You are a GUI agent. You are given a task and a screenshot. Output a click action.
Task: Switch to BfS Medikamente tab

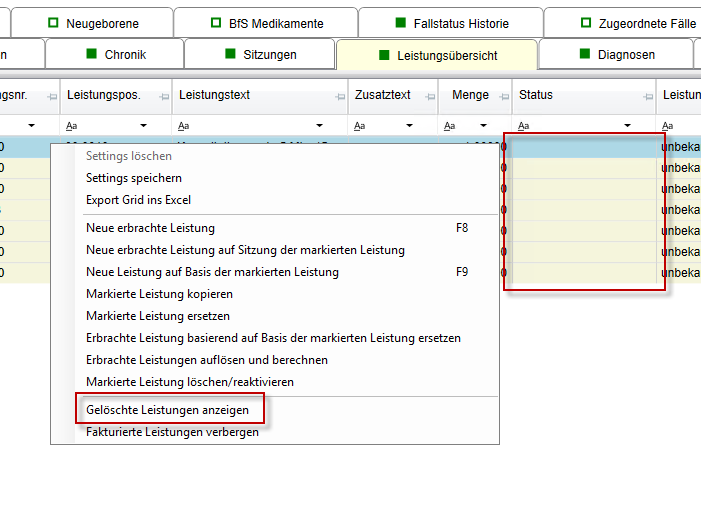point(266,23)
